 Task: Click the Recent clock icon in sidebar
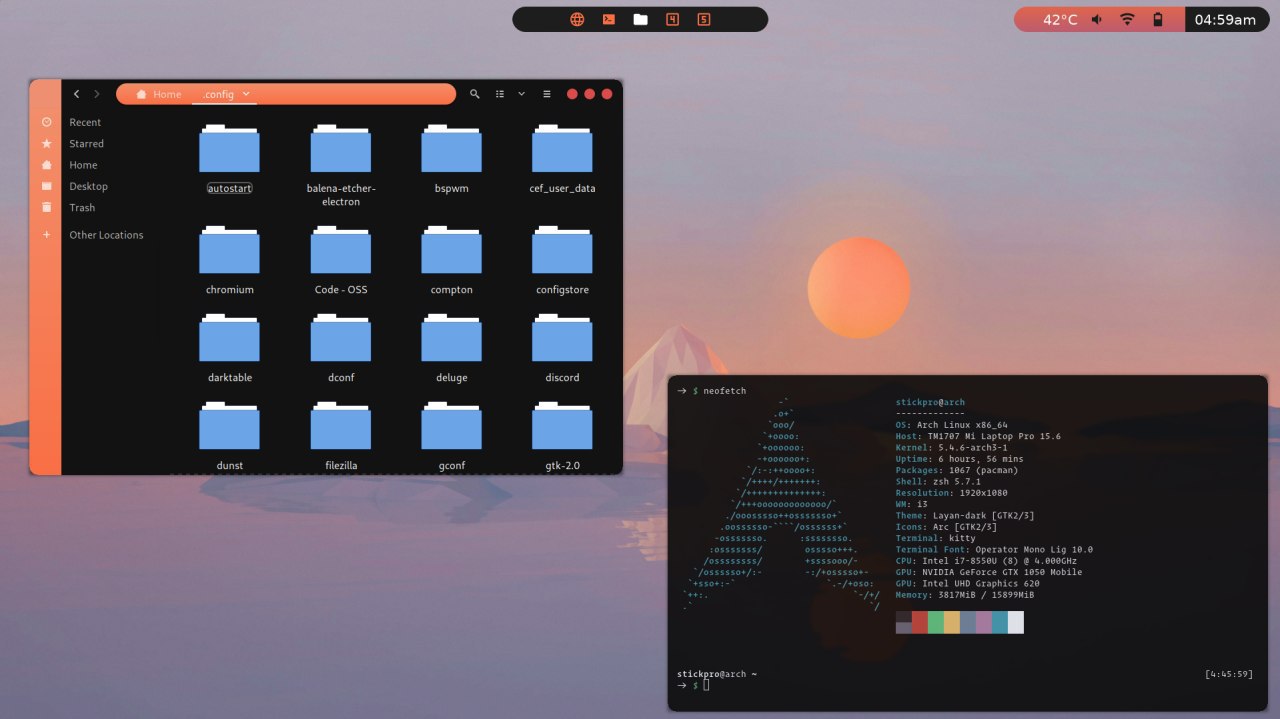[46, 122]
